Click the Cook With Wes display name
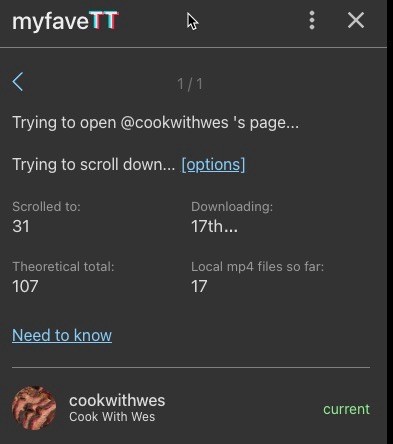 point(112,417)
